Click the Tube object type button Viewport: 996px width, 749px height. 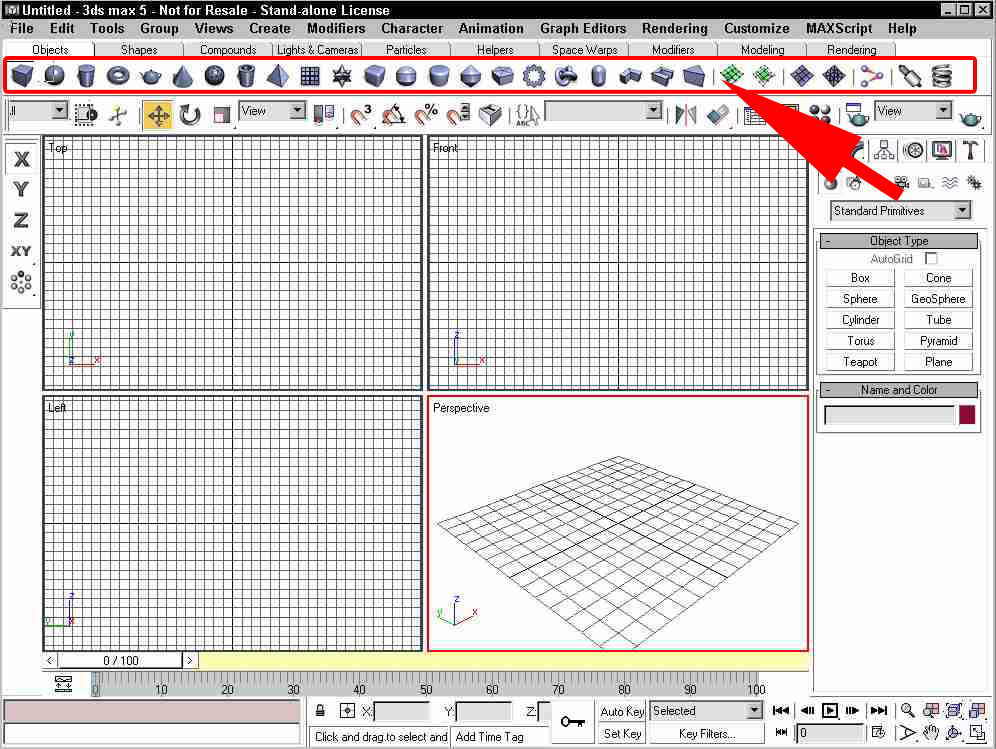tap(938, 320)
